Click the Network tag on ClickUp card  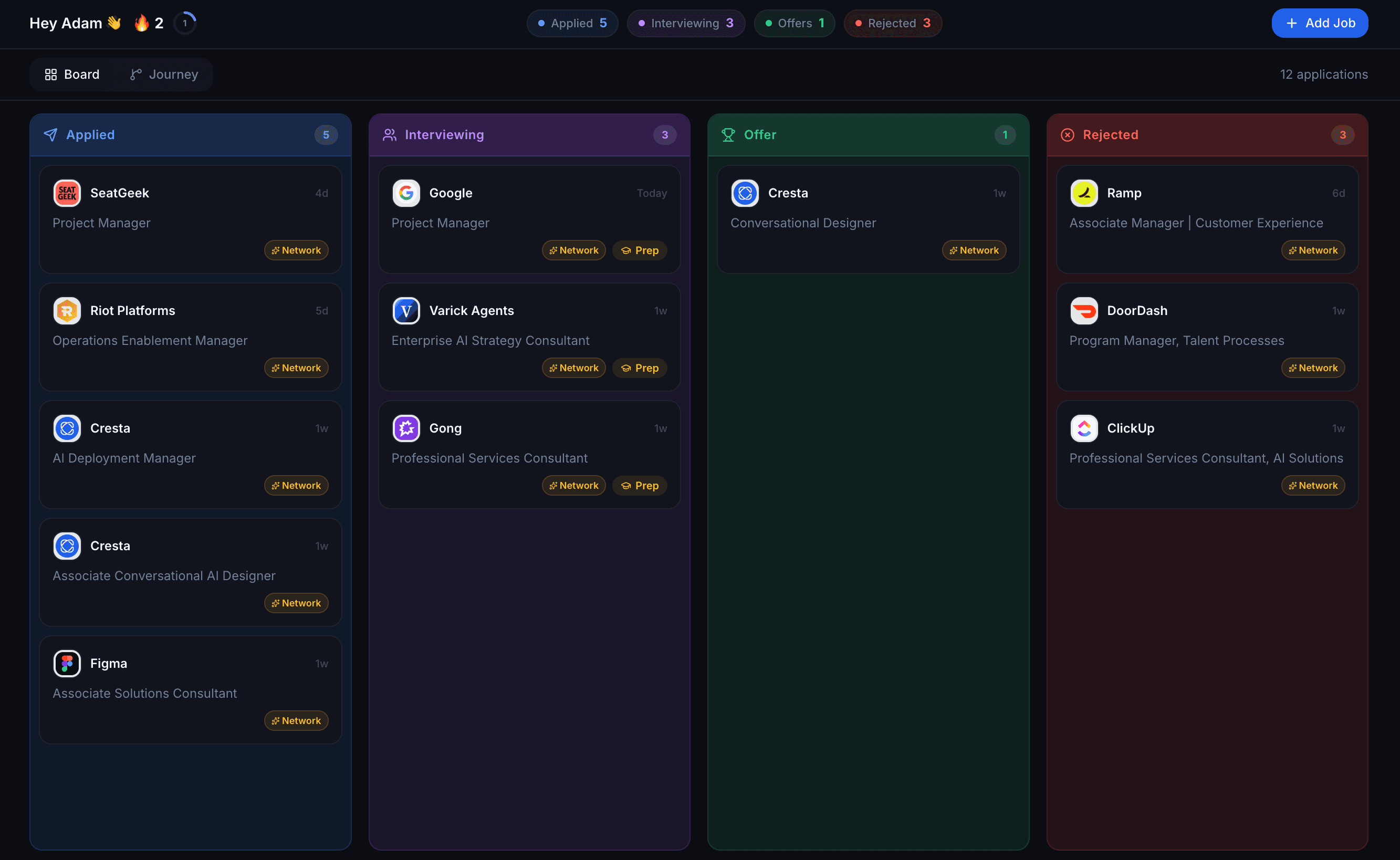coord(1313,486)
